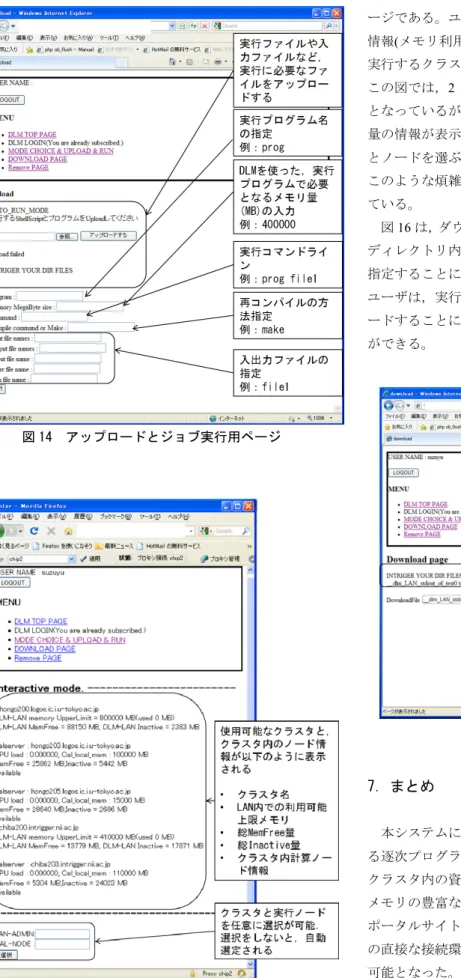
Task: Open DOWNLOAD PAGE link in upload window
Action: (x=37, y=159)
